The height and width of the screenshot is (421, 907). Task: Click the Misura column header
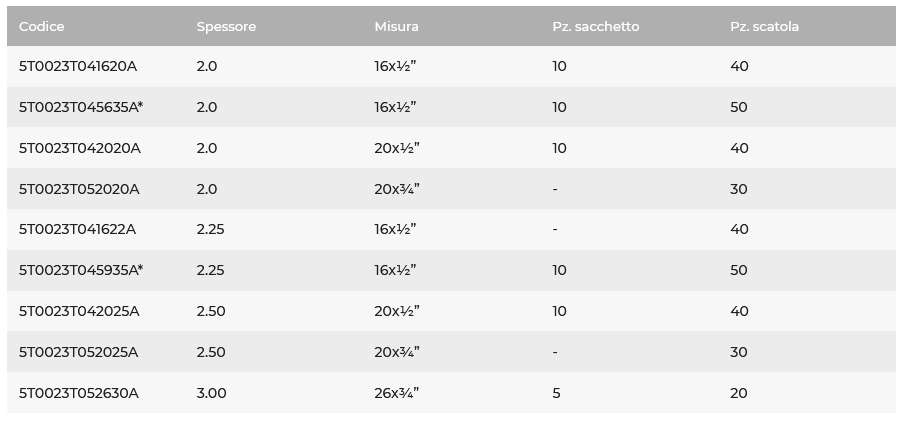coord(396,26)
